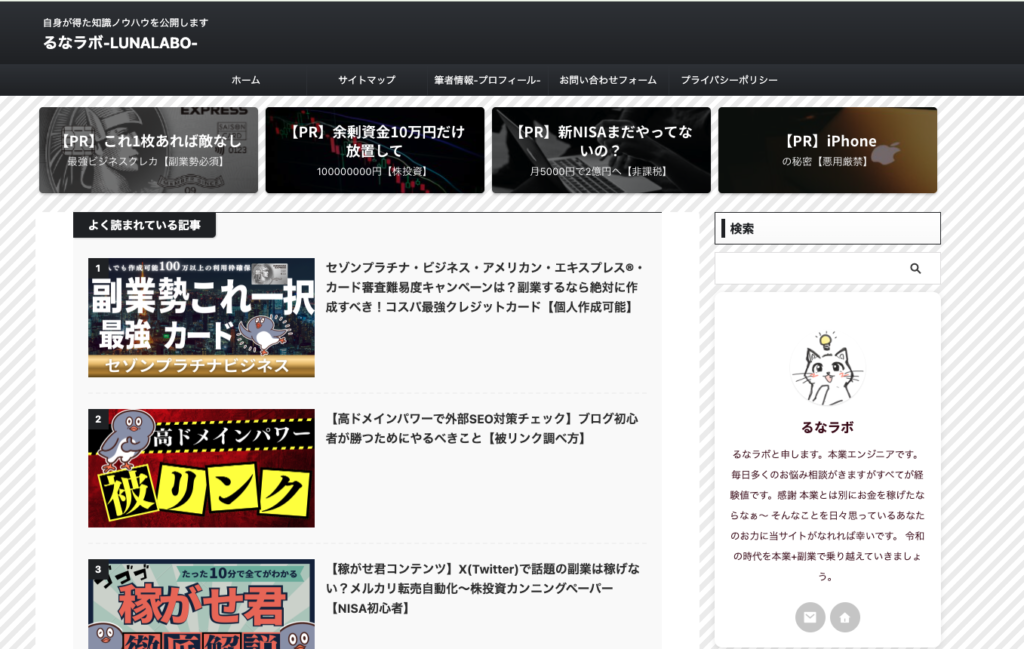Open the プライバシーポリシー page
Viewport: 1024px width, 649px height.
pyautogui.click(x=729, y=80)
